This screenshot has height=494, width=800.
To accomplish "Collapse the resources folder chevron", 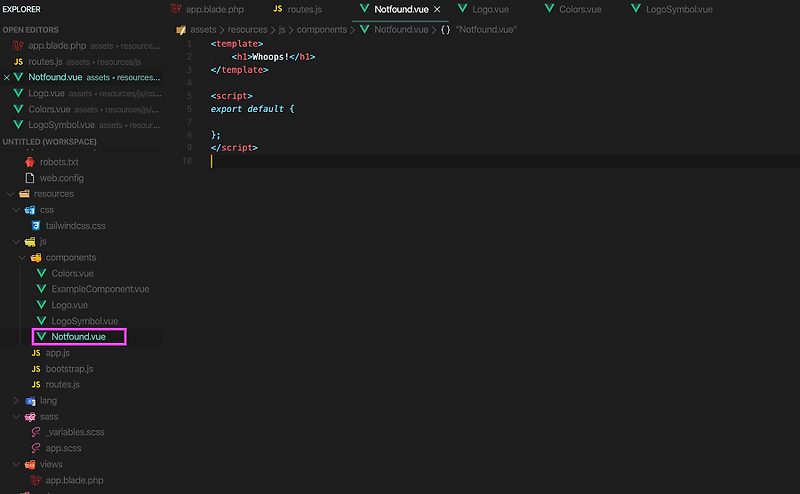I will tap(10, 194).
